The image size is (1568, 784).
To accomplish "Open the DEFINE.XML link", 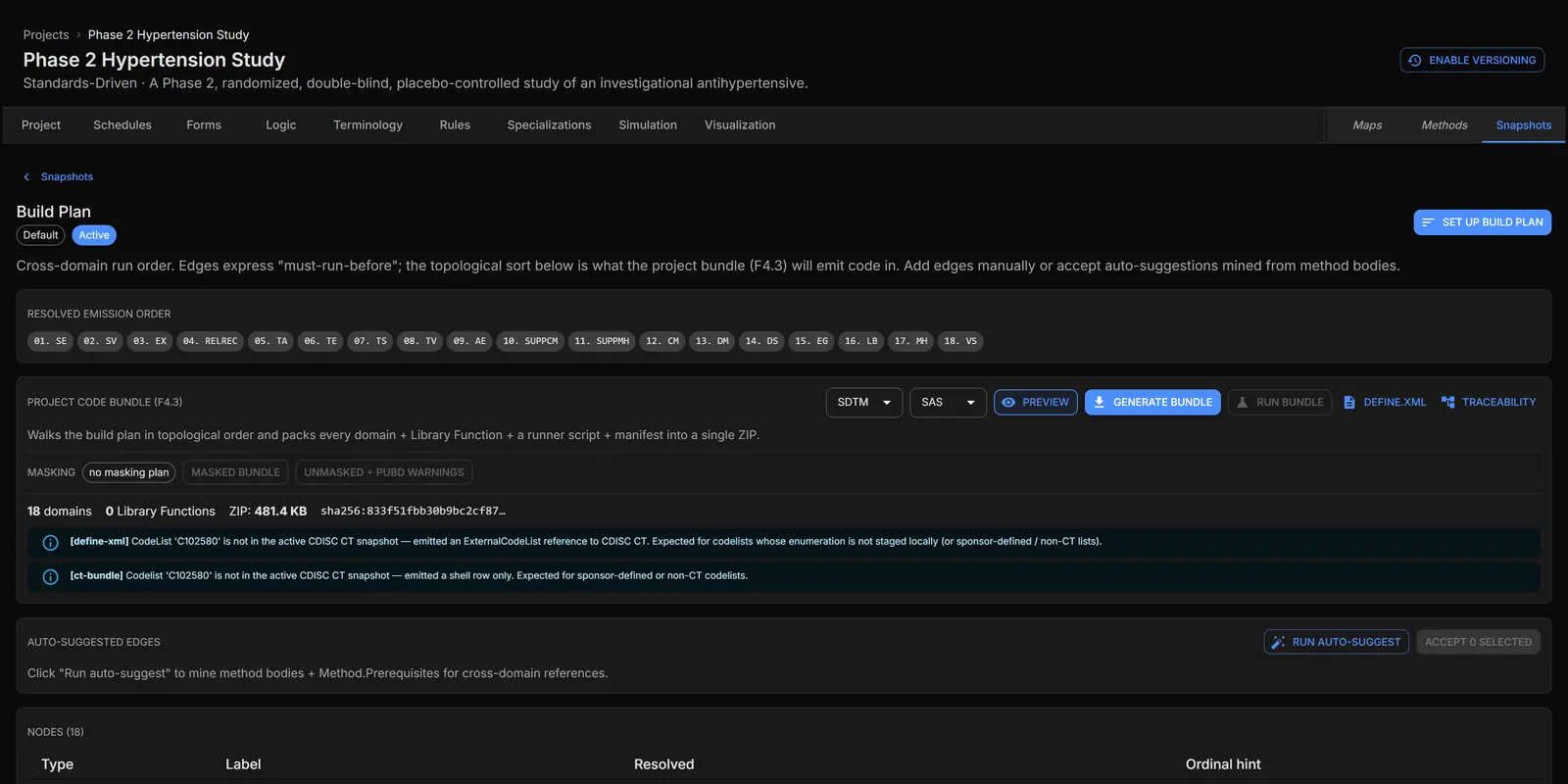I will (x=1395, y=403).
